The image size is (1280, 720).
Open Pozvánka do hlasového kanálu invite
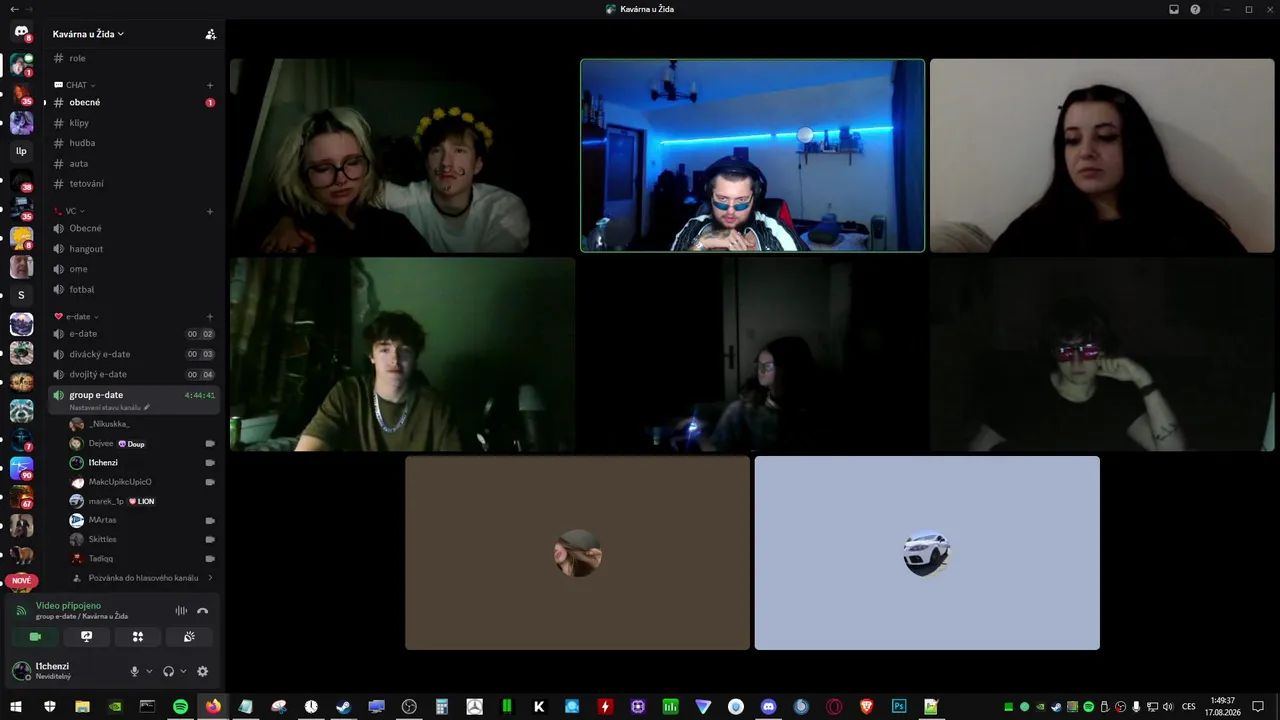pos(142,578)
